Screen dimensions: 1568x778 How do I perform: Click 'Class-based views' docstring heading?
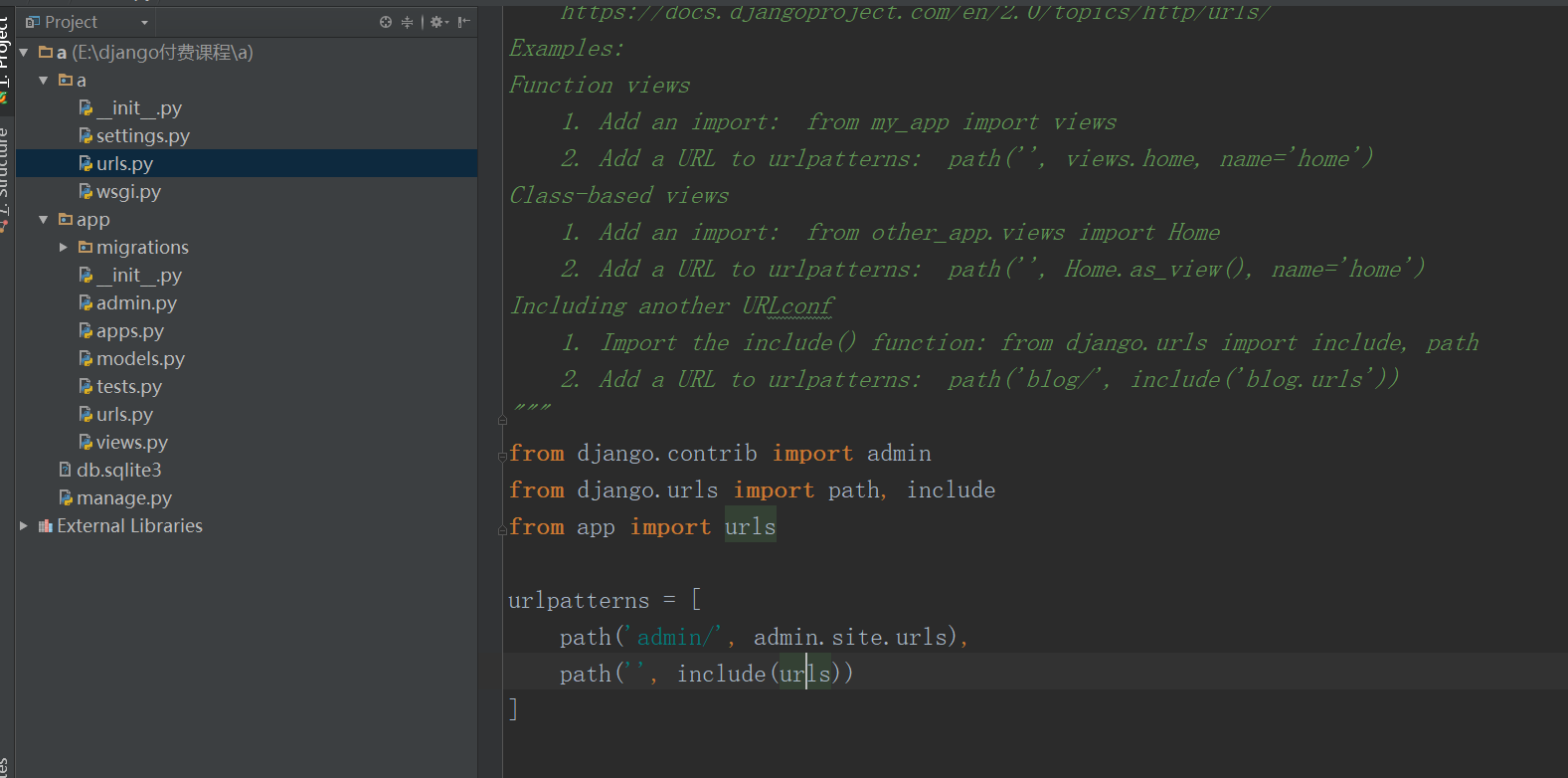click(618, 195)
